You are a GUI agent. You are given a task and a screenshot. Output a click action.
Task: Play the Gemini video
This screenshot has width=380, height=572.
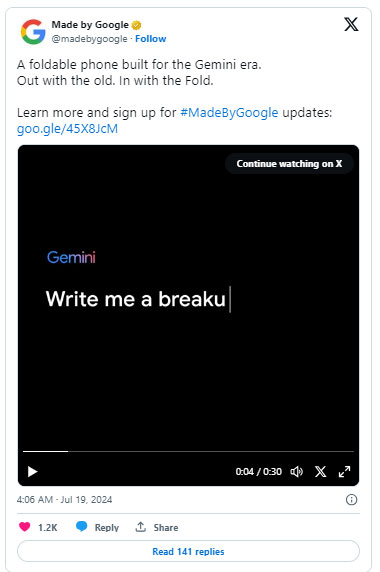pyautogui.click(x=32, y=472)
